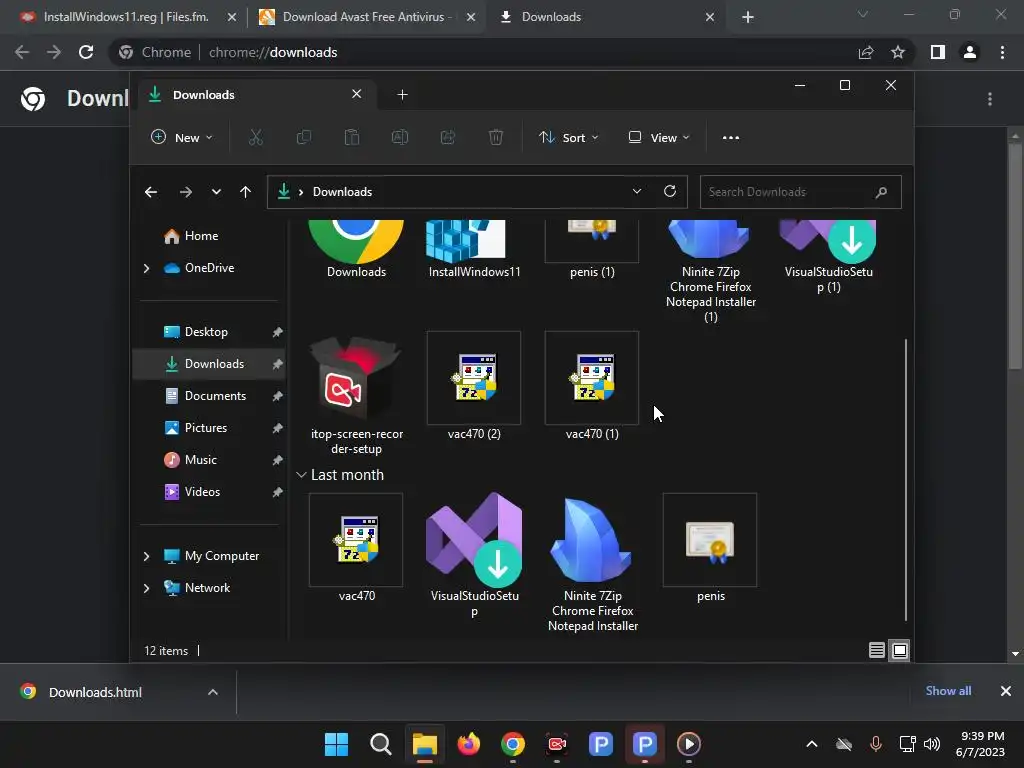Open Downloads.html download options chevron

[213, 692]
